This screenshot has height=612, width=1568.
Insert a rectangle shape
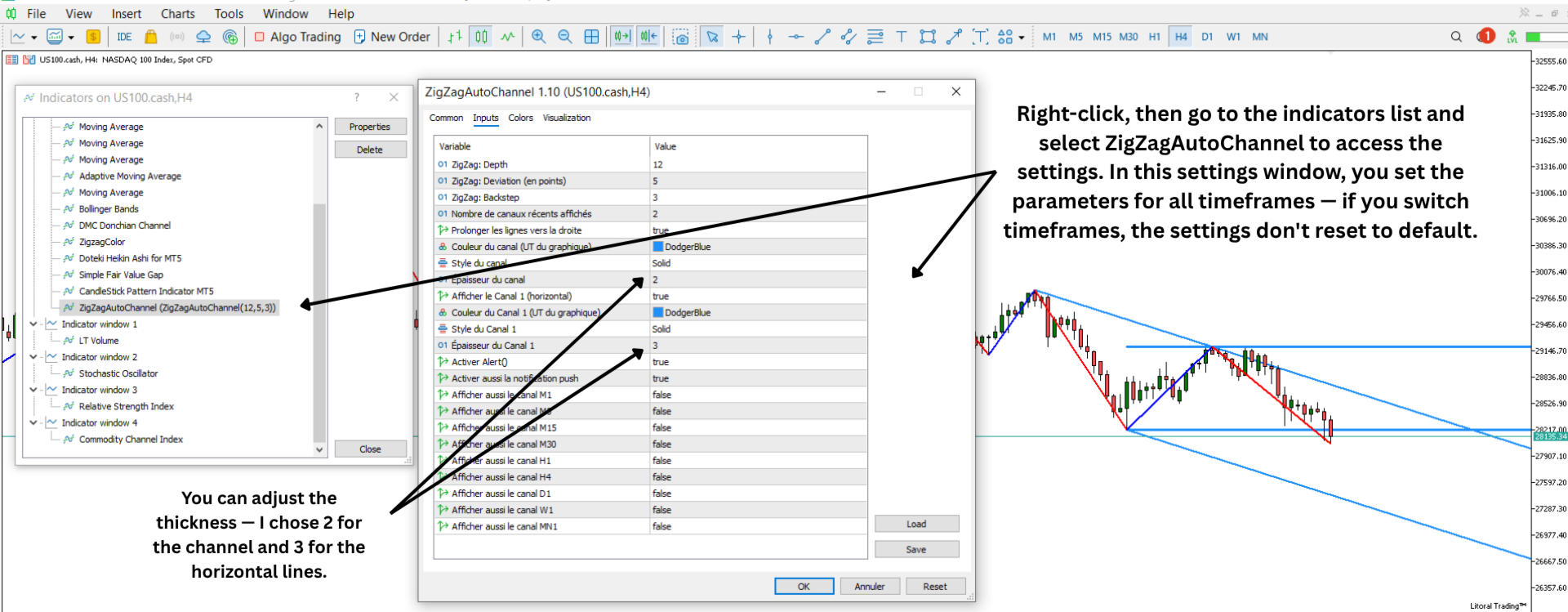click(928, 37)
